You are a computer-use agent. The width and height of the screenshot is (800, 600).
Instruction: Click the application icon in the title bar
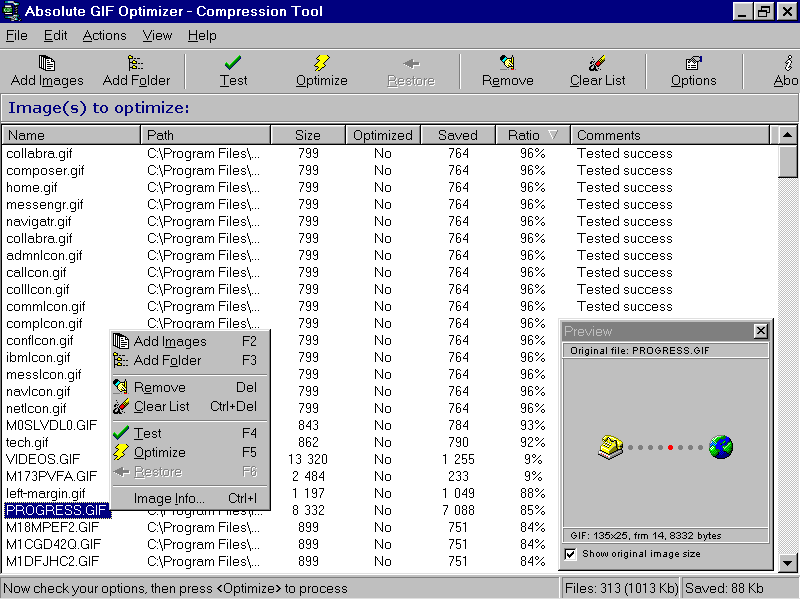tap(10, 11)
